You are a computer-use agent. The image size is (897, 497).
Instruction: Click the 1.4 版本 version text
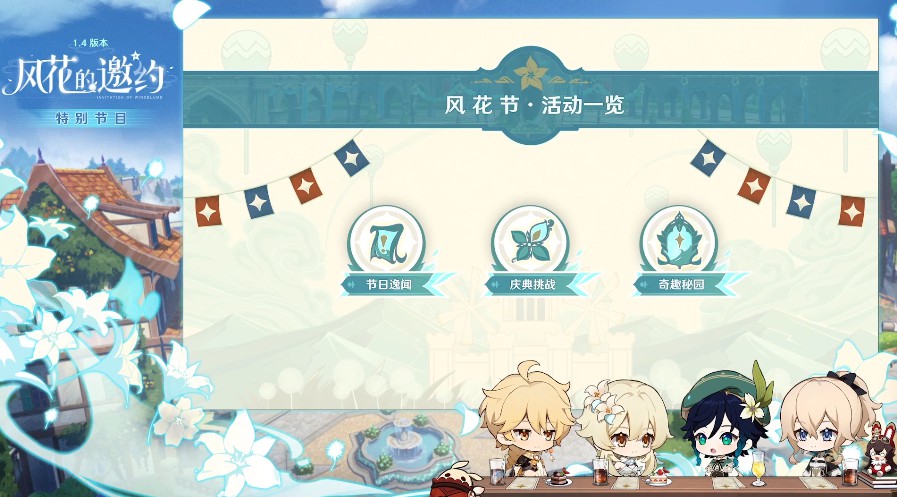click(90, 43)
